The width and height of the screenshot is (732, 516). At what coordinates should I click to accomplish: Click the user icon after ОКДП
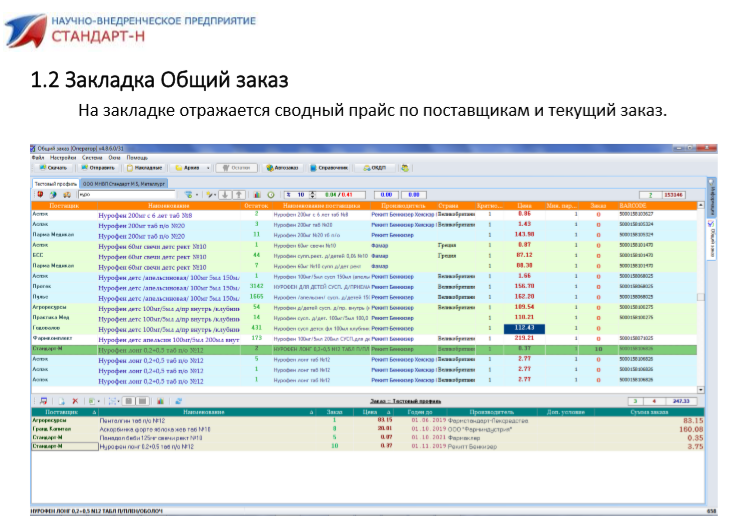[x=405, y=168]
